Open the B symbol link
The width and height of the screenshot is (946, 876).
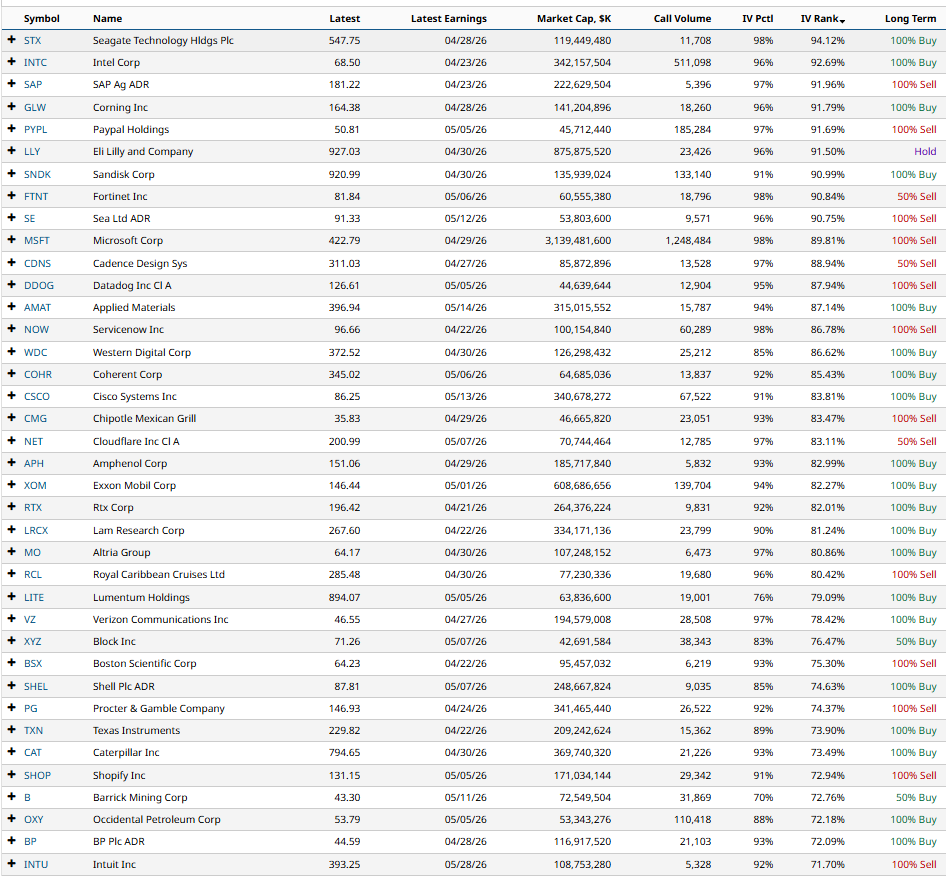click(27, 797)
